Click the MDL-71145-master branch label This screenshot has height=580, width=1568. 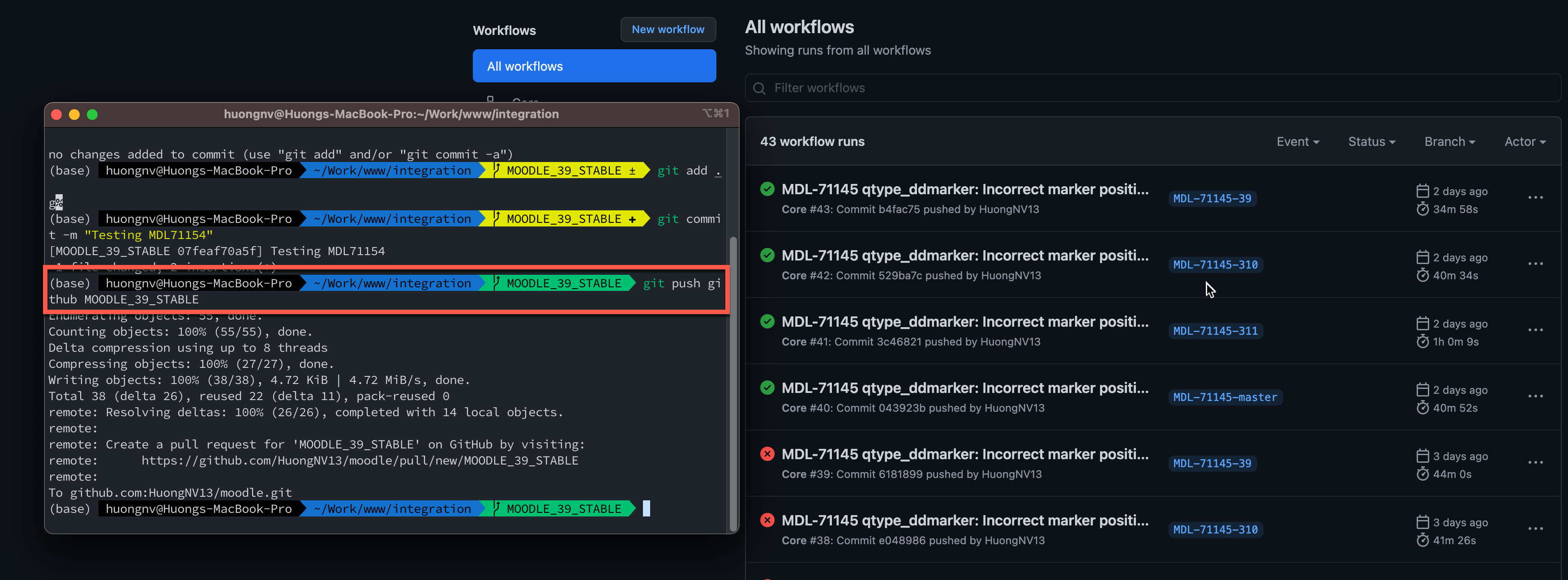coord(1225,397)
